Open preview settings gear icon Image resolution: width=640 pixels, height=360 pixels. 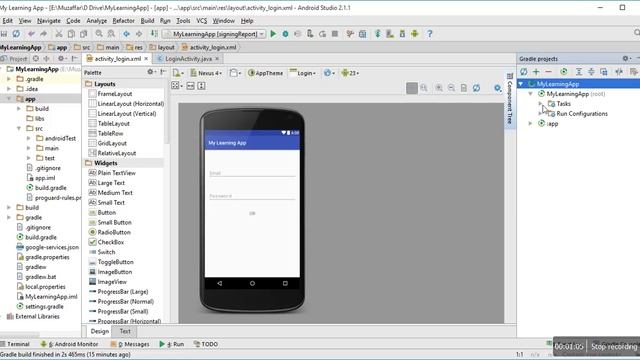point(498,88)
